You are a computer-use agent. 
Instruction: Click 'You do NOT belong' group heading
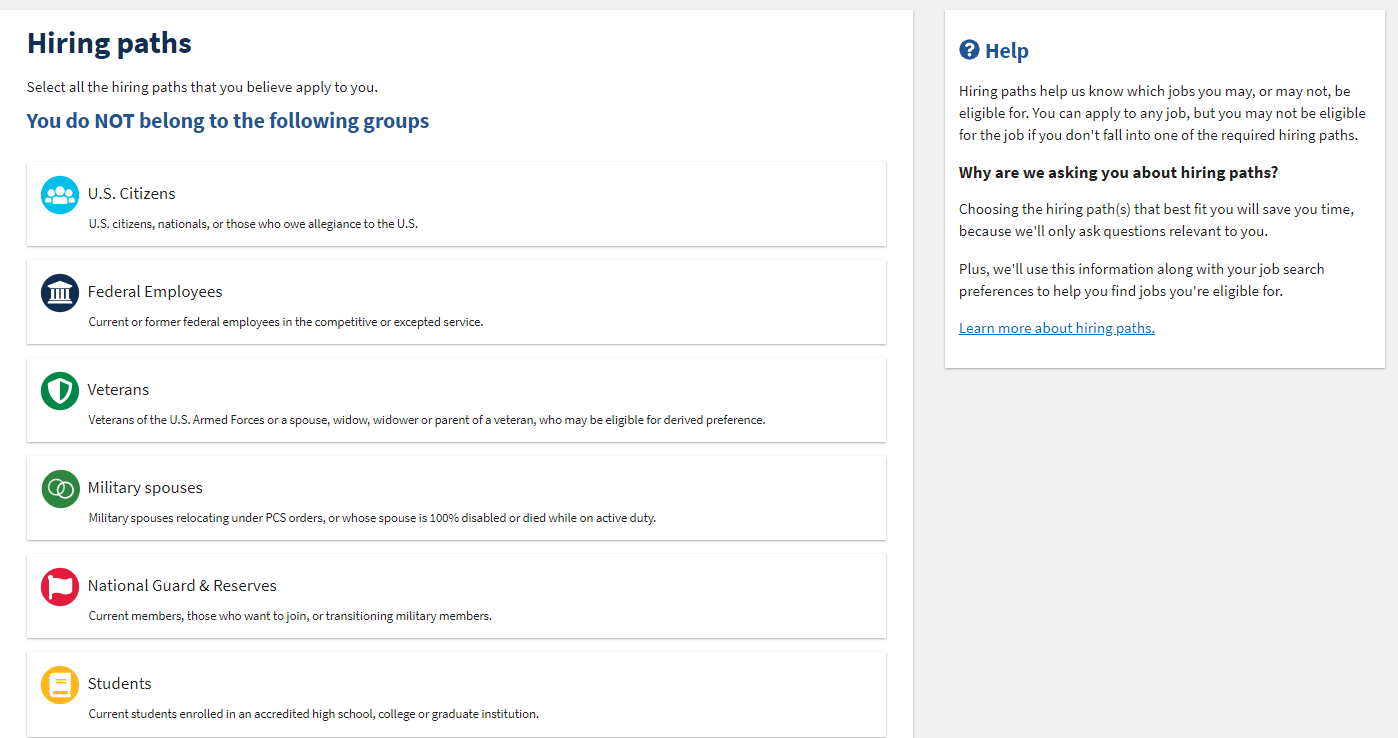228,121
